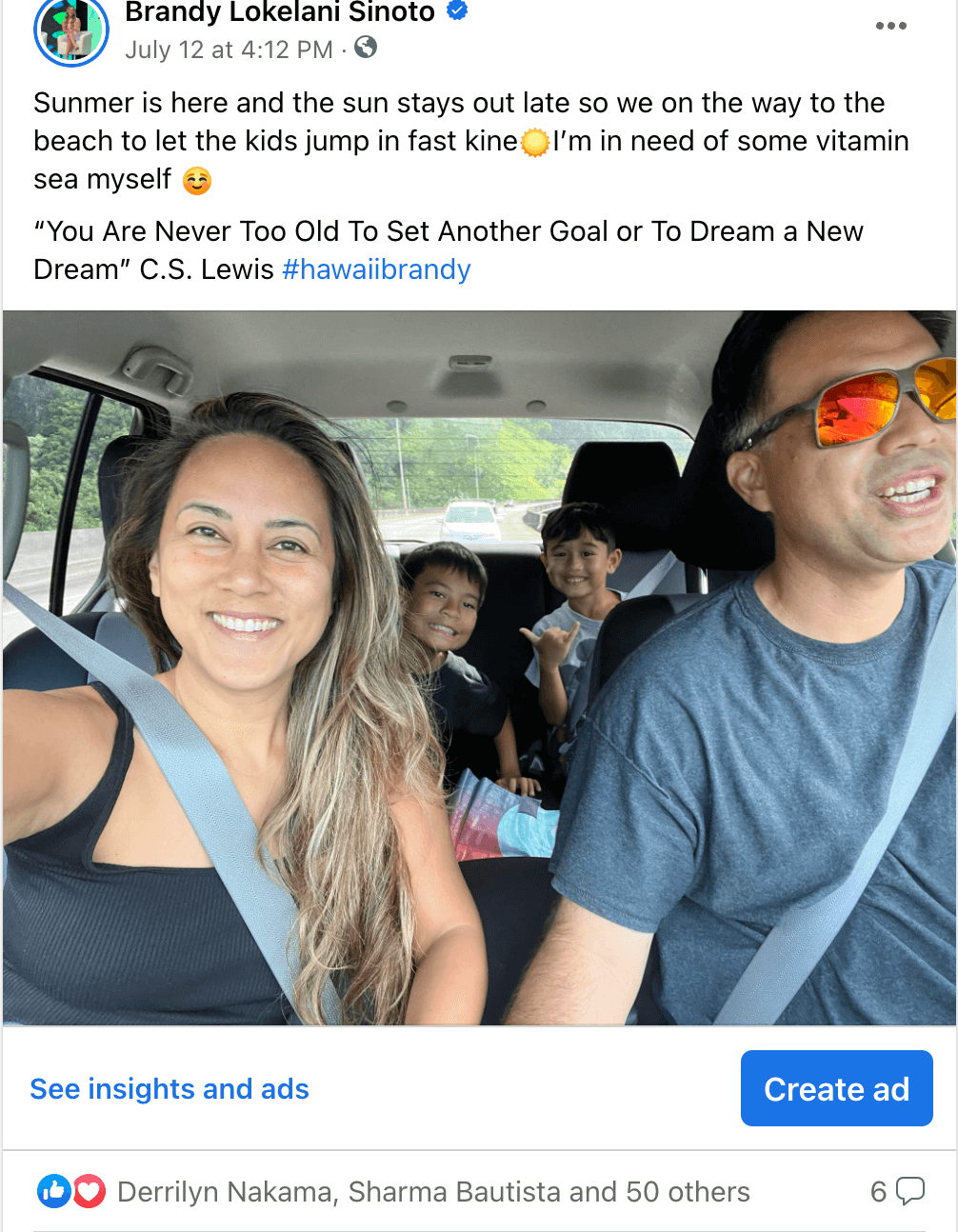Click the comment count number 6
958x1232 pixels.
coord(878,1192)
